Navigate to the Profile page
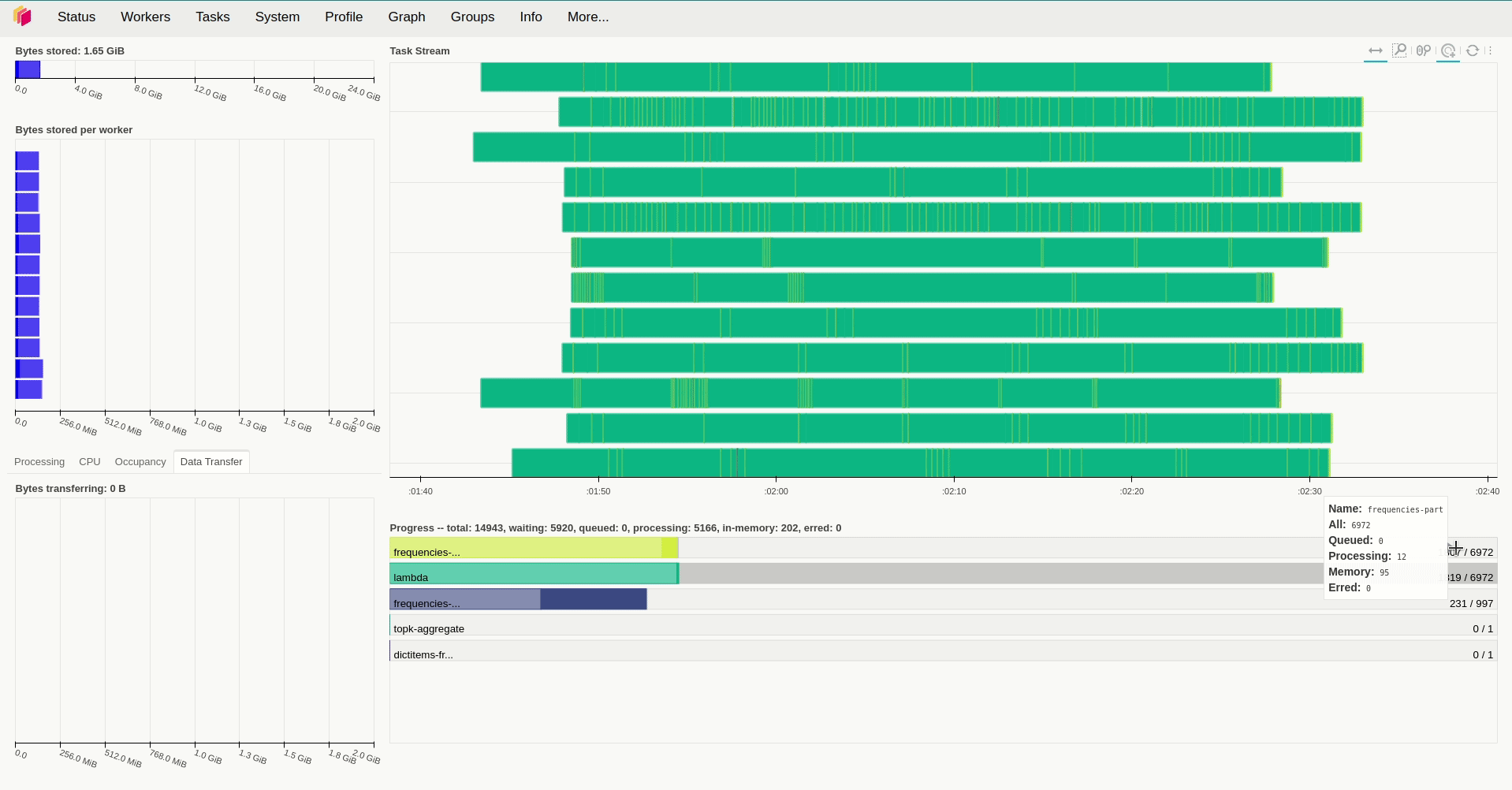 click(x=344, y=17)
